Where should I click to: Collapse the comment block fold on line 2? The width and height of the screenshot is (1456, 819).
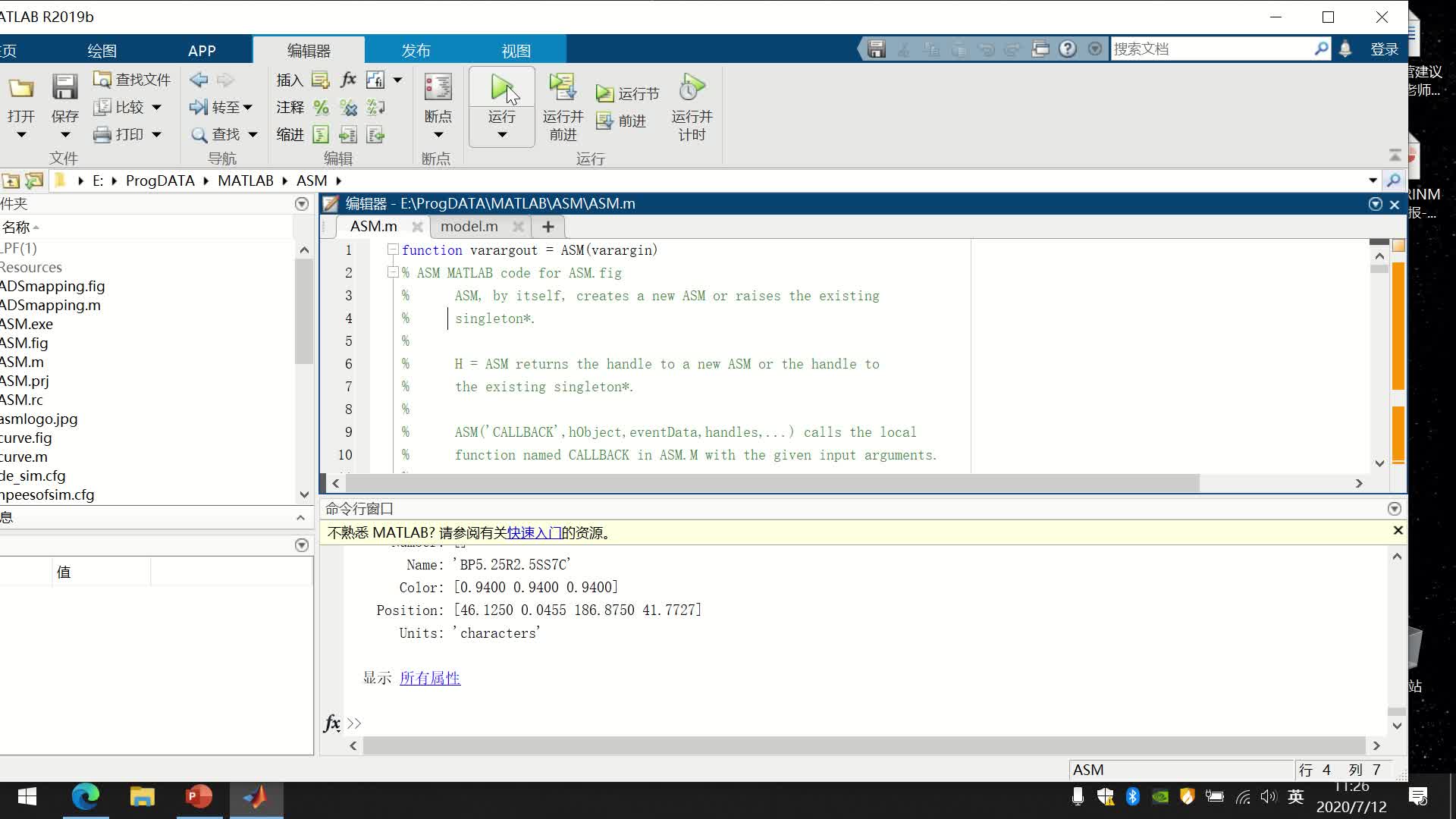[393, 272]
